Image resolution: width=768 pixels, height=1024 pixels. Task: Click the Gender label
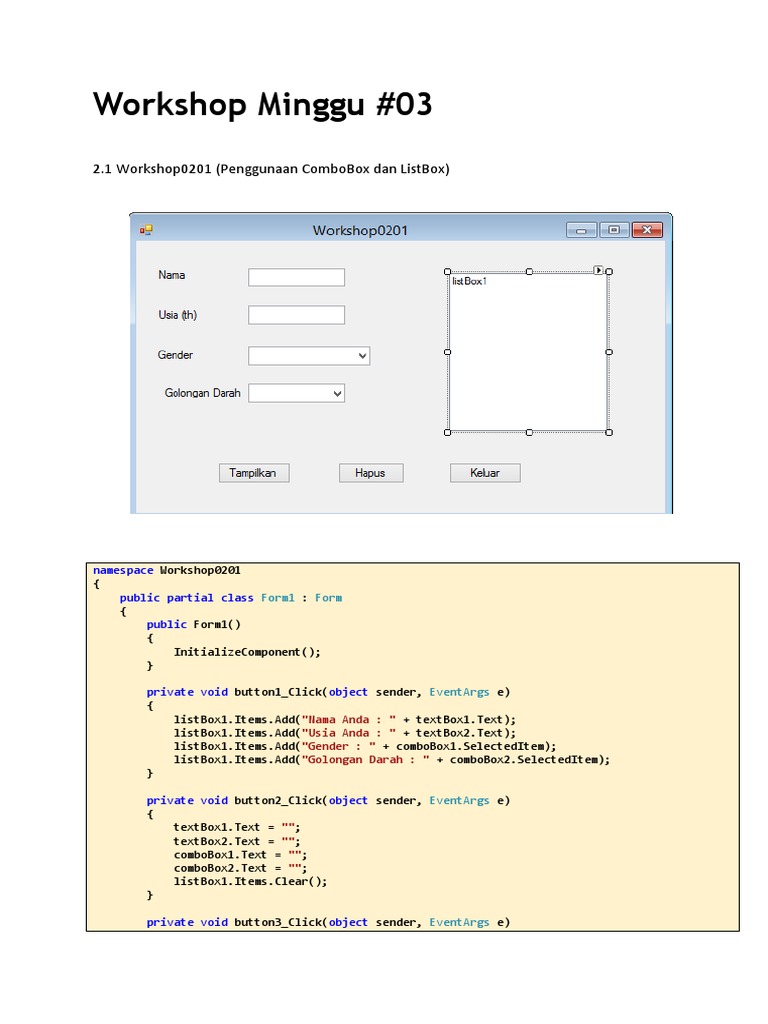click(175, 355)
